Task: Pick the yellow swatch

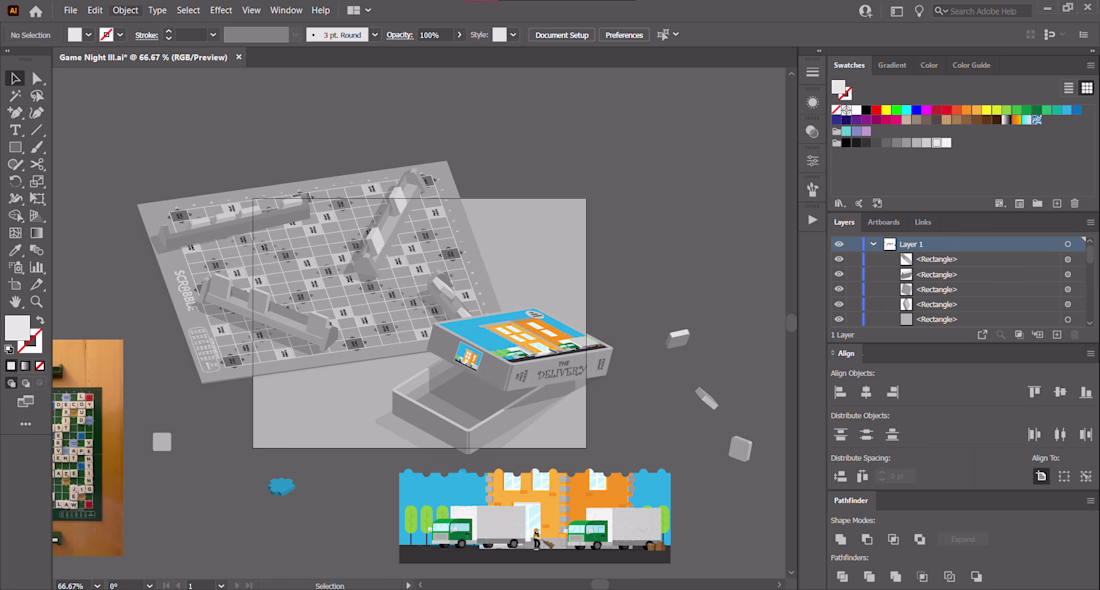Action: tap(886, 110)
